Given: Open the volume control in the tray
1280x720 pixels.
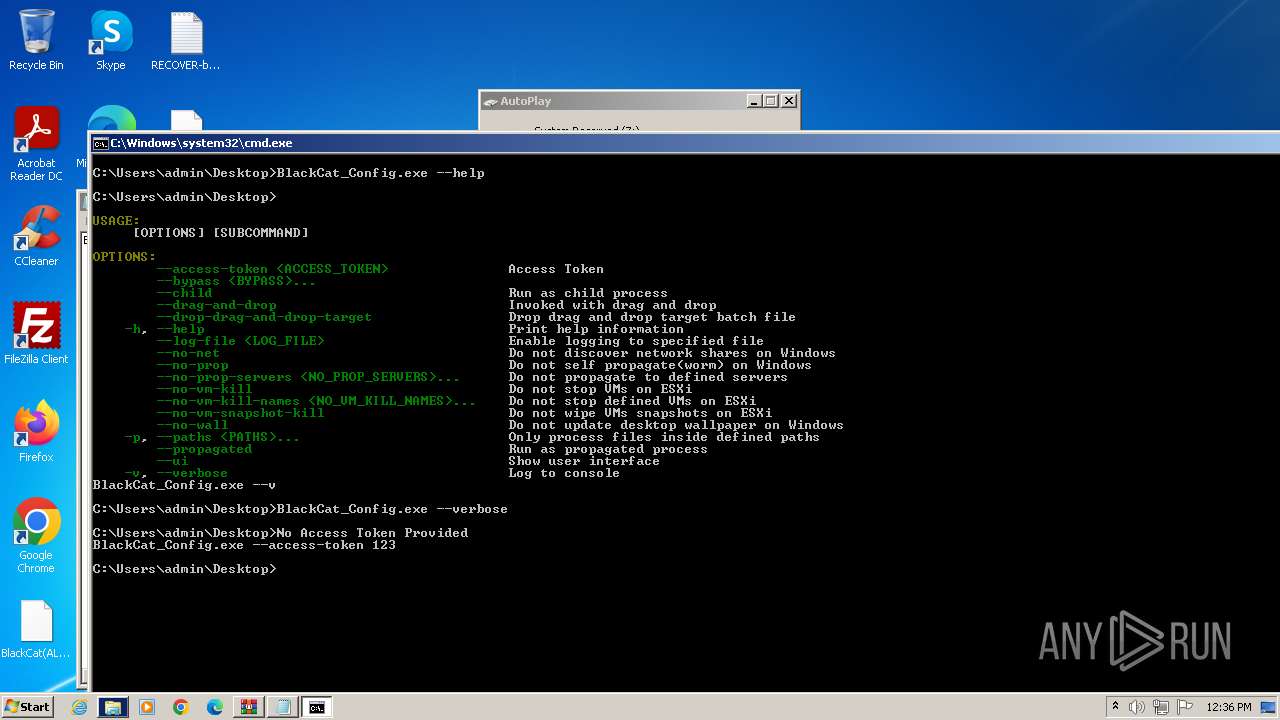Looking at the screenshot, I should click(1137, 707).
